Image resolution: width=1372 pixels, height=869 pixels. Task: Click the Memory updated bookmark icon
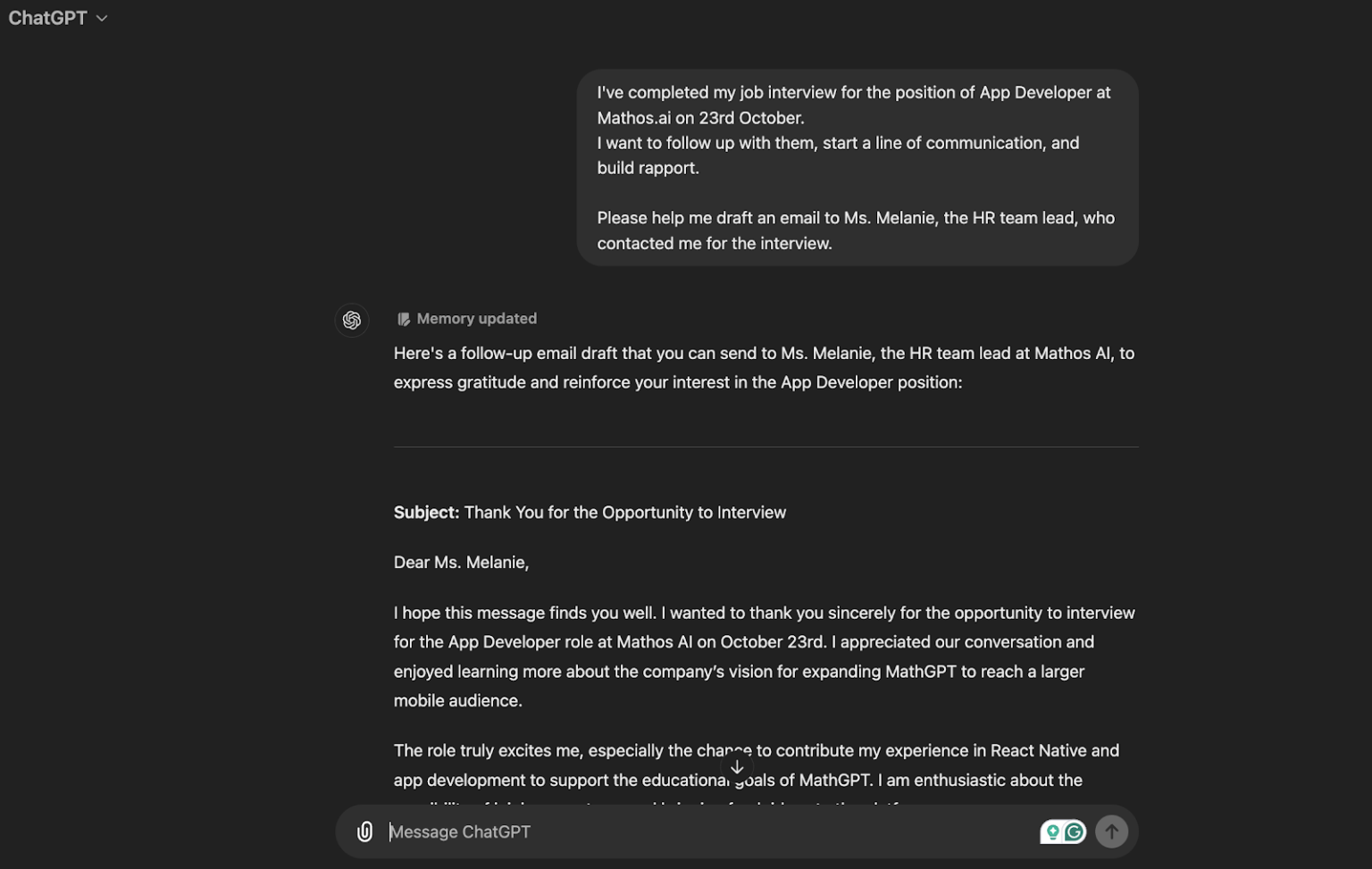[x=404, y=318]
